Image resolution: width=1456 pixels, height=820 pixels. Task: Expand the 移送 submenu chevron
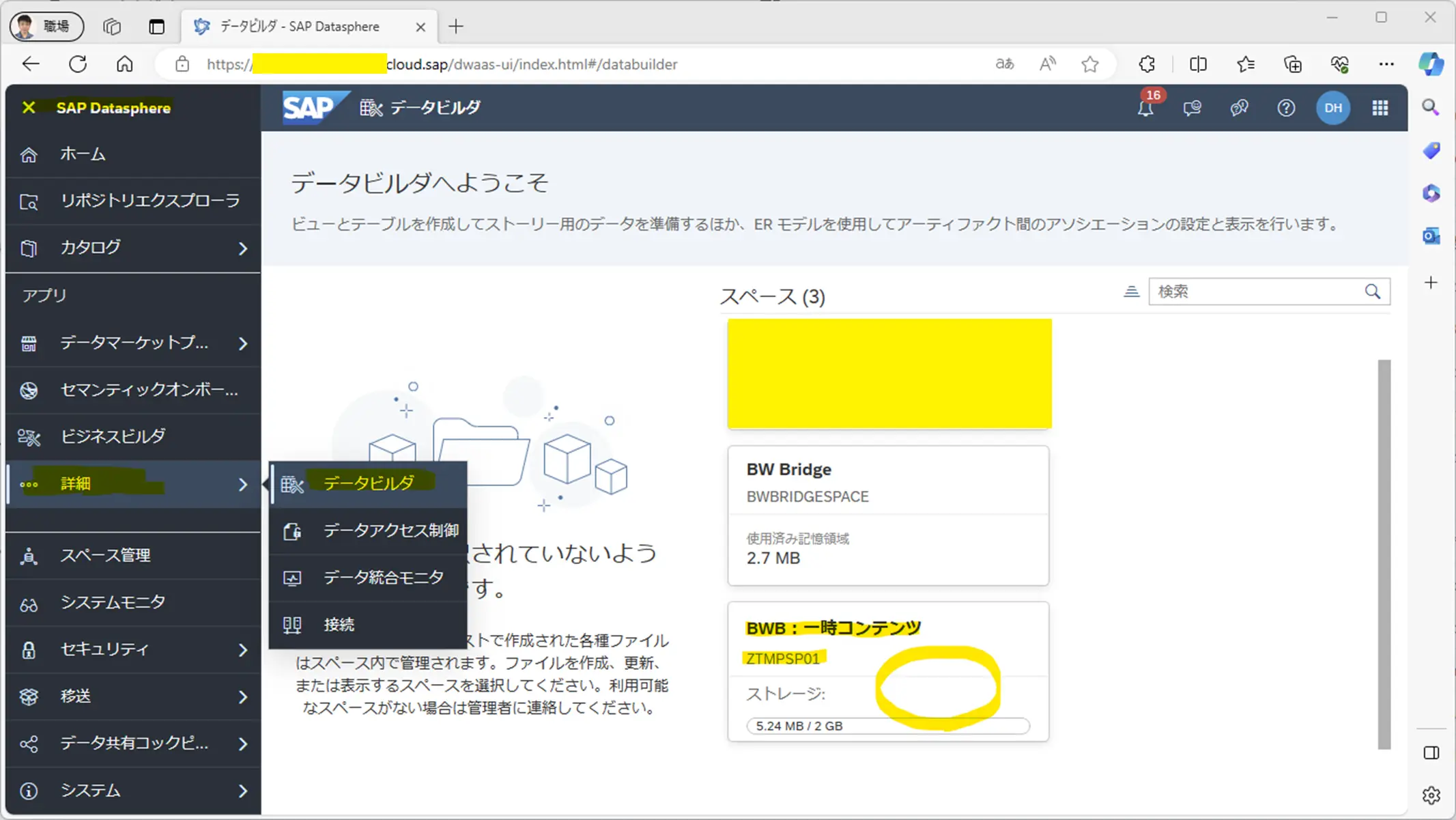243,697
